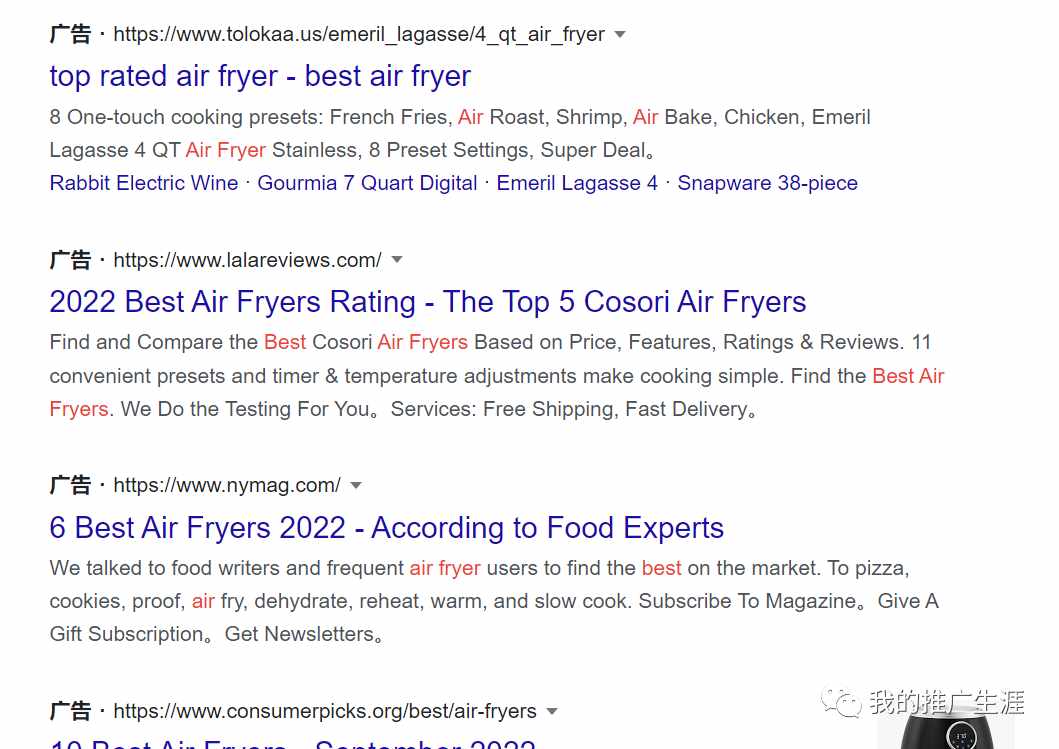Click the 'cookies, proof, air fry, dehydrate' description line

(494, 601)
